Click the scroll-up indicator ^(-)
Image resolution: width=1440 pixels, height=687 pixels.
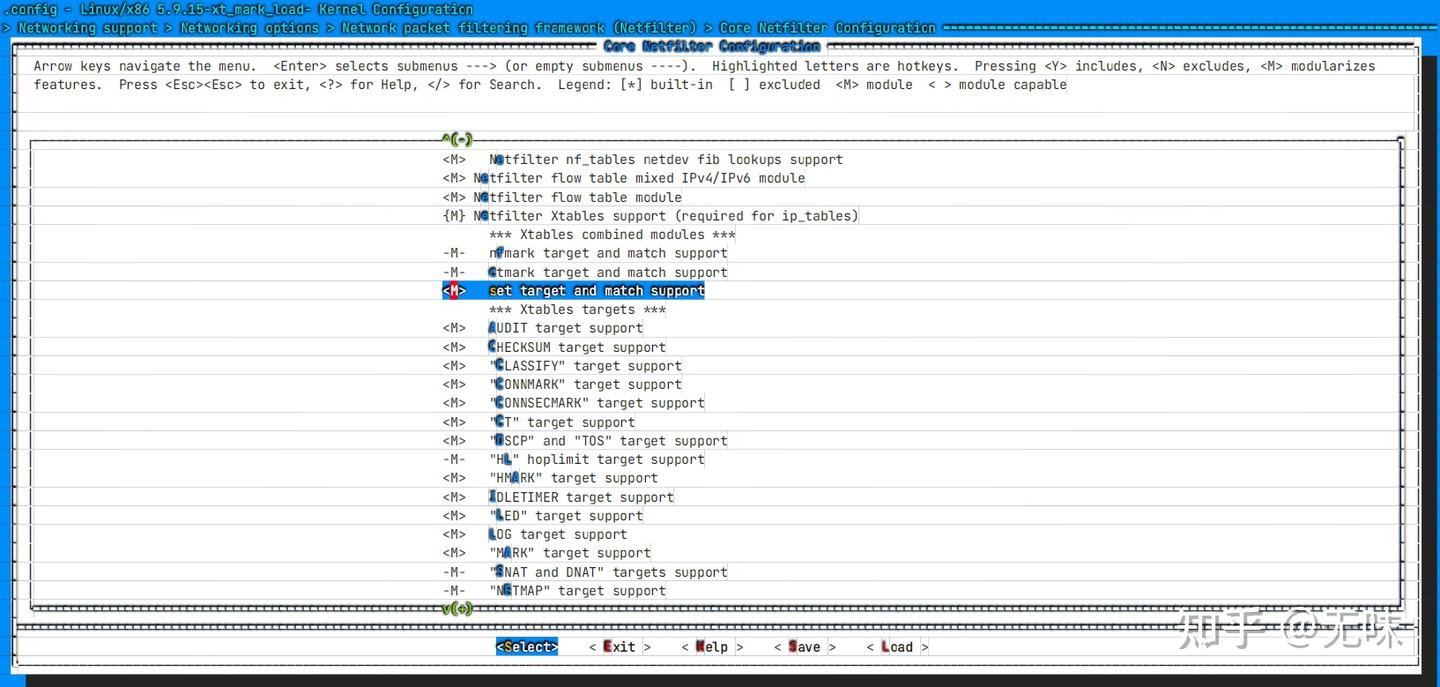tap(457, 139)
